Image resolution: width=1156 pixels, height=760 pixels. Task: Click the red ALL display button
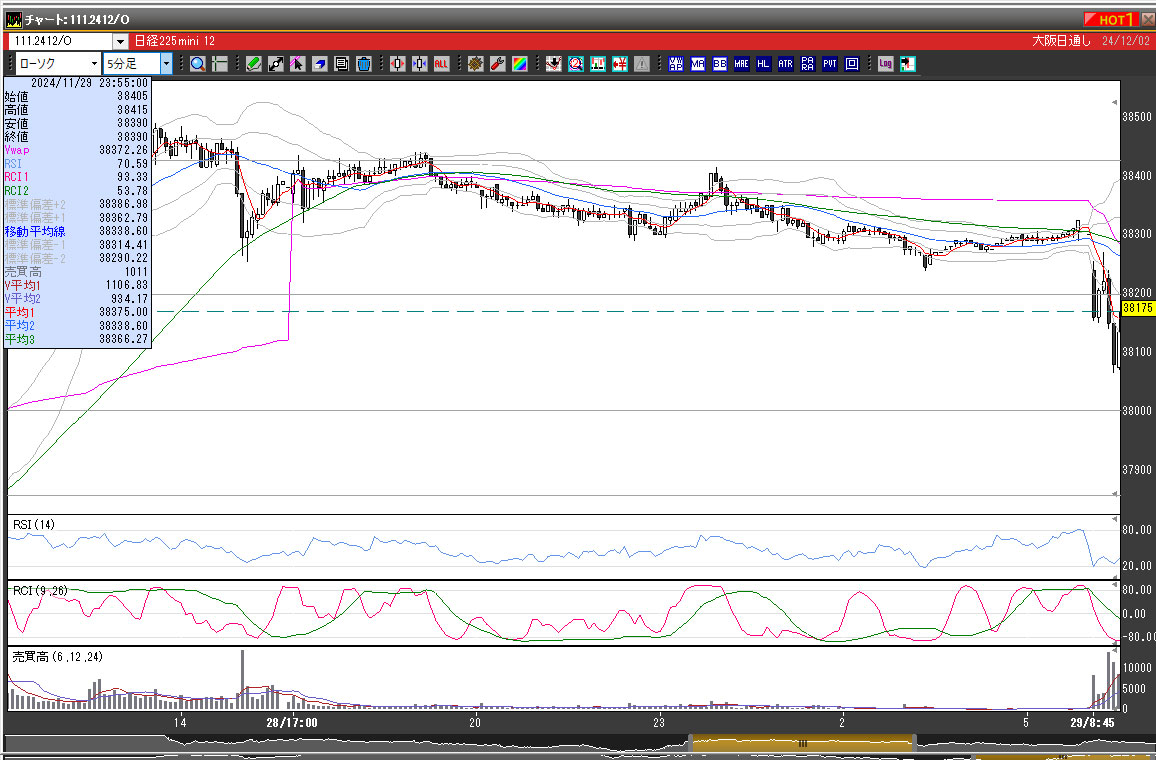pyautogui.click(x=441, y=64)
